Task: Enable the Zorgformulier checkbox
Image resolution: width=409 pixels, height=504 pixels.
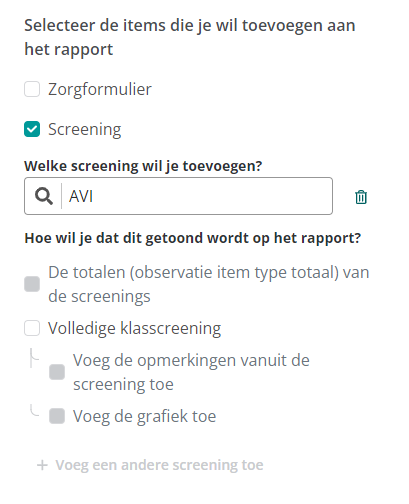Action: pos(32,89)
